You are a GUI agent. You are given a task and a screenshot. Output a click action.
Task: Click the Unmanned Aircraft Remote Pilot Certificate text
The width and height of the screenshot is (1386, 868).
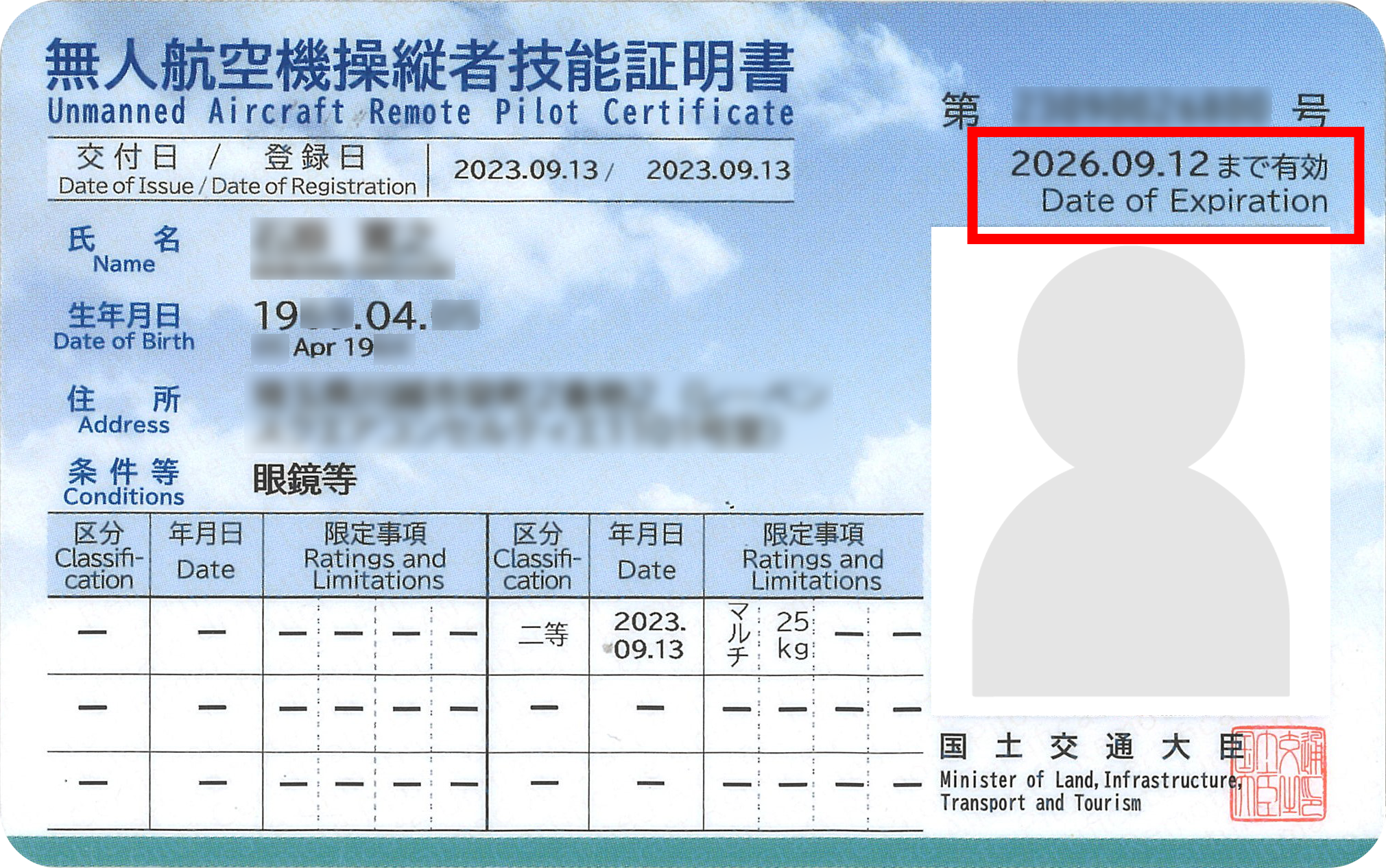pyautogui.click(x=420, y=112)
